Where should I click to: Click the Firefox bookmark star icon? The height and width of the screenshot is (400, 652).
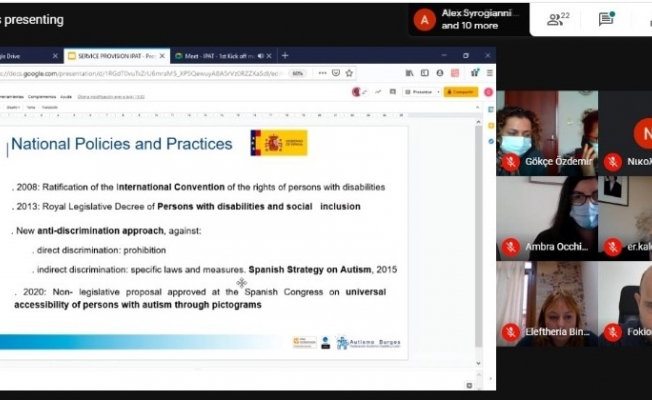(349, 73)
